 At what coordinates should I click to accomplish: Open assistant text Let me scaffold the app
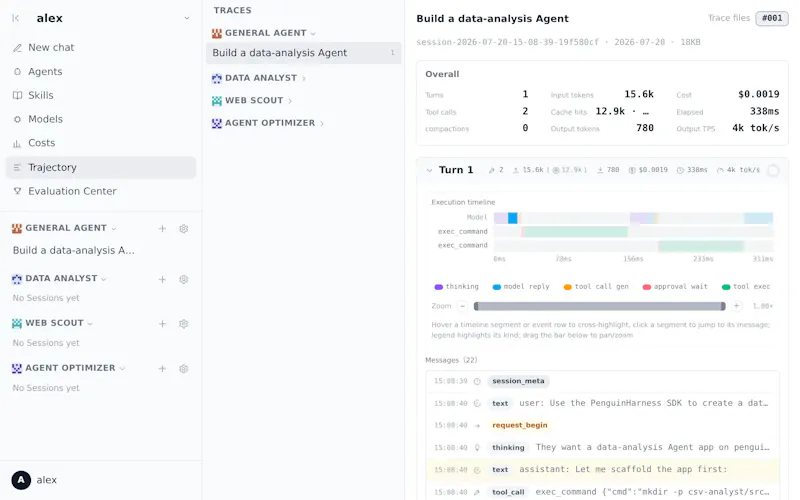pos(603,470)
